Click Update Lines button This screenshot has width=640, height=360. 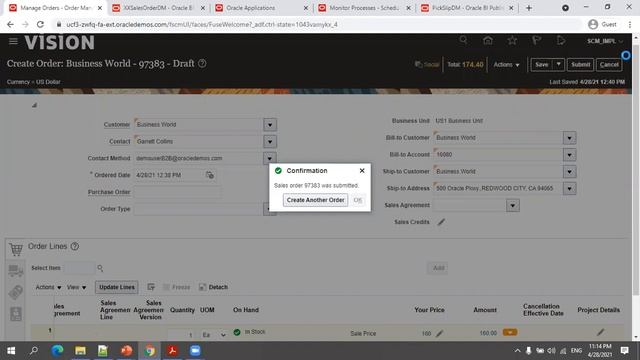[117, 287]
